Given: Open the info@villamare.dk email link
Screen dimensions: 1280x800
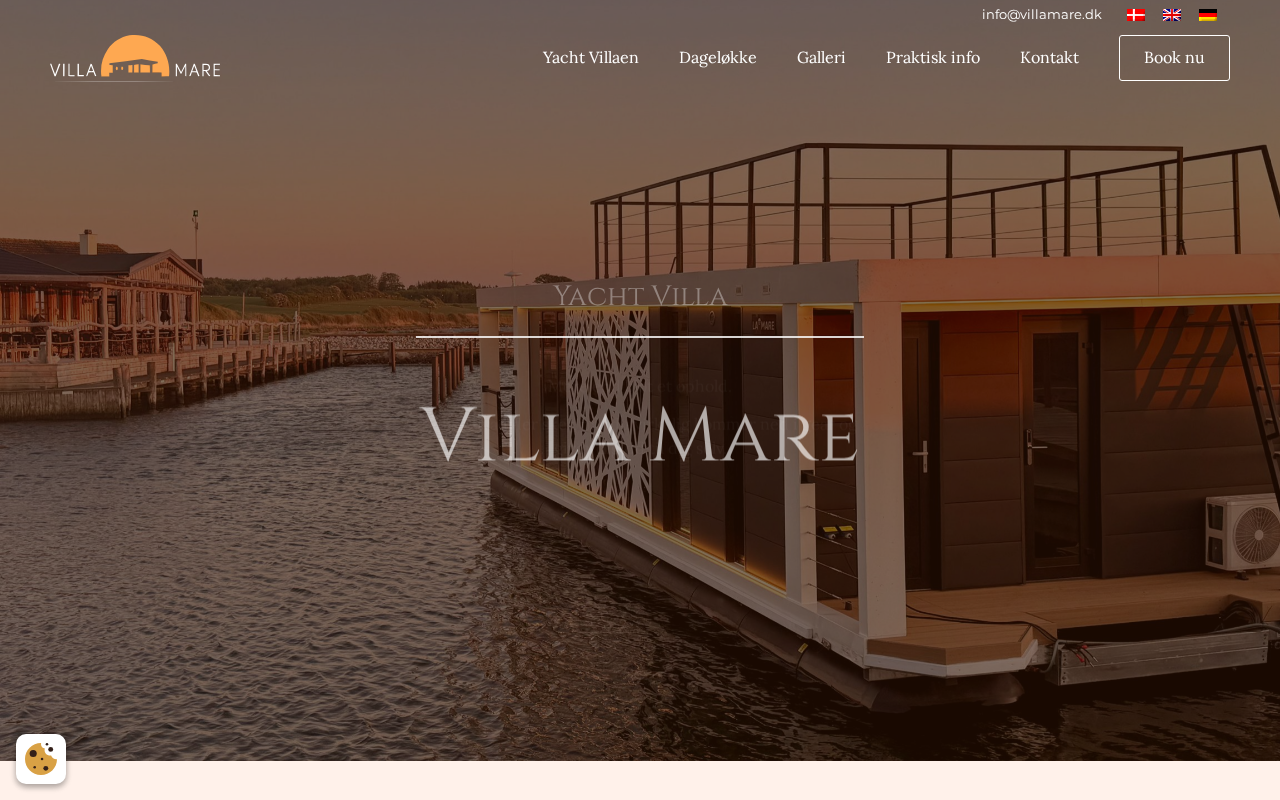Looking at the screenshot, I should (x=1042, y=14).
